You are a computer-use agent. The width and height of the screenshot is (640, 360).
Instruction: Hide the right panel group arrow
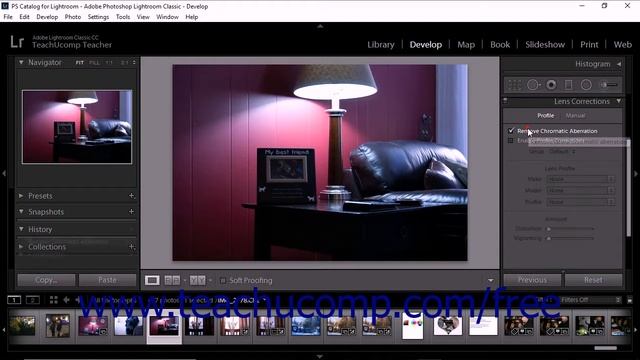[x=636, y=173]
